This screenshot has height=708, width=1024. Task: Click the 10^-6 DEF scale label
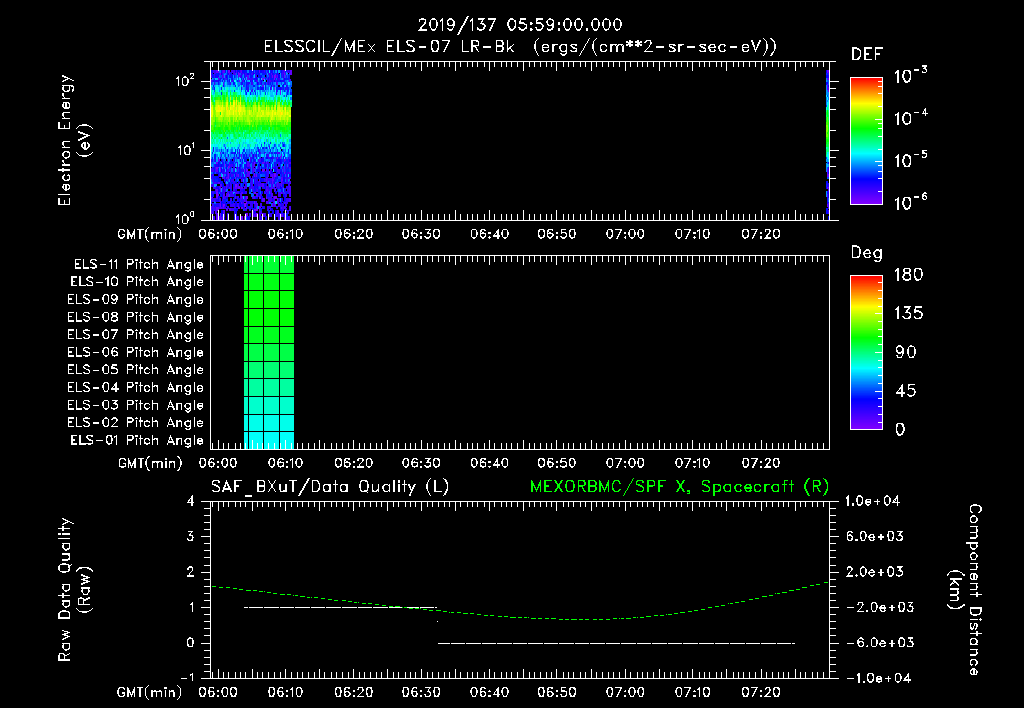coord(910,202)
